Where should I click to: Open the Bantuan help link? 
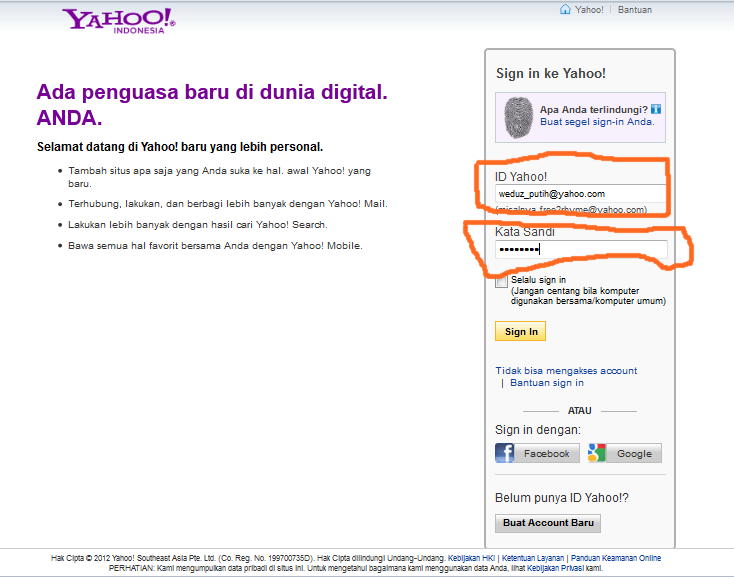coord(634,10)
